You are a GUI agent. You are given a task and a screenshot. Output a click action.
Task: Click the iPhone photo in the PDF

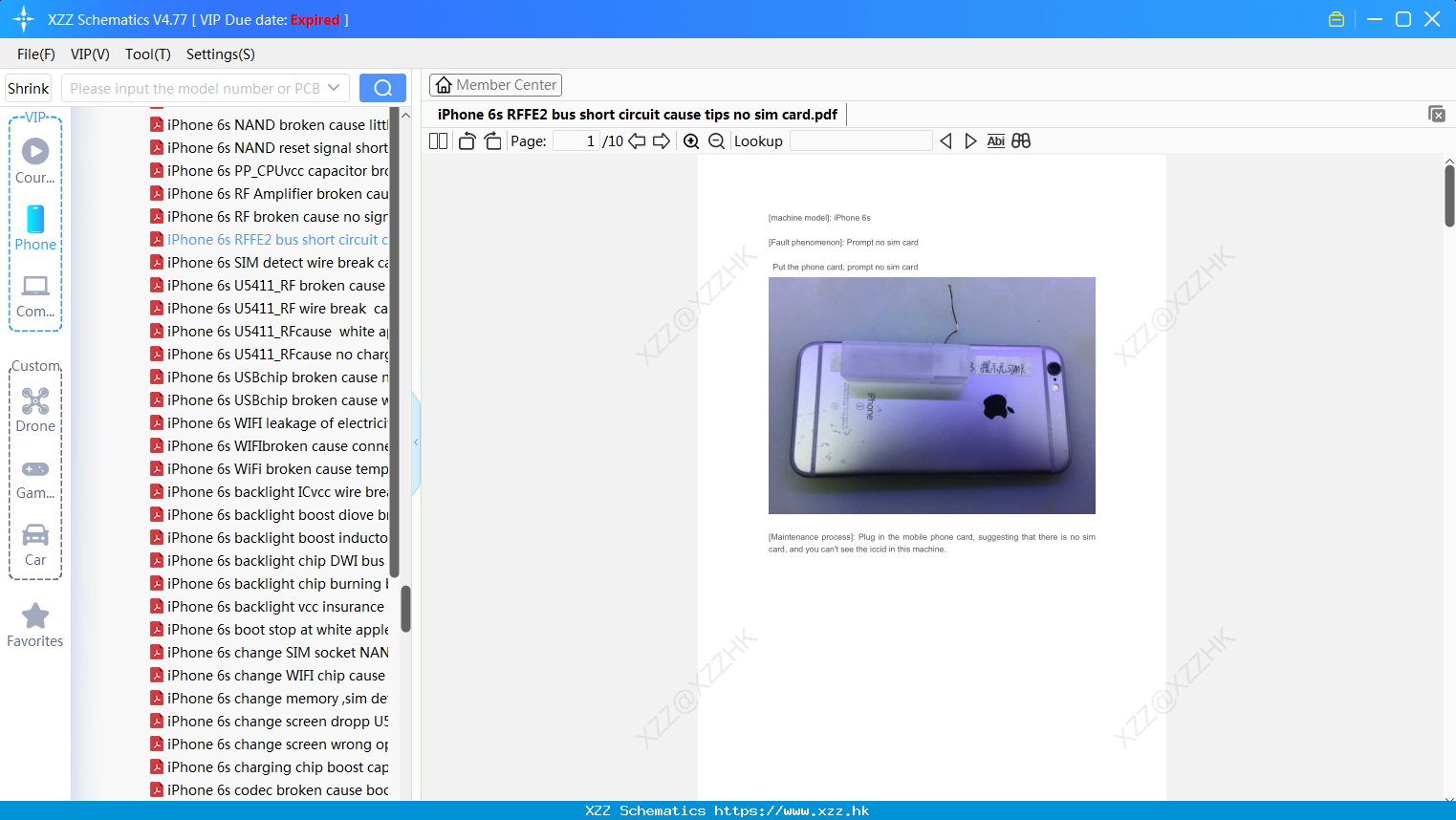(932, 396)
